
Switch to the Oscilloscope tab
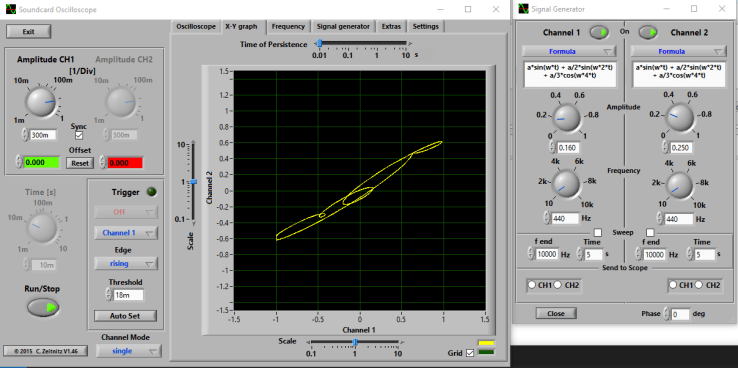[x=196, y=26]
